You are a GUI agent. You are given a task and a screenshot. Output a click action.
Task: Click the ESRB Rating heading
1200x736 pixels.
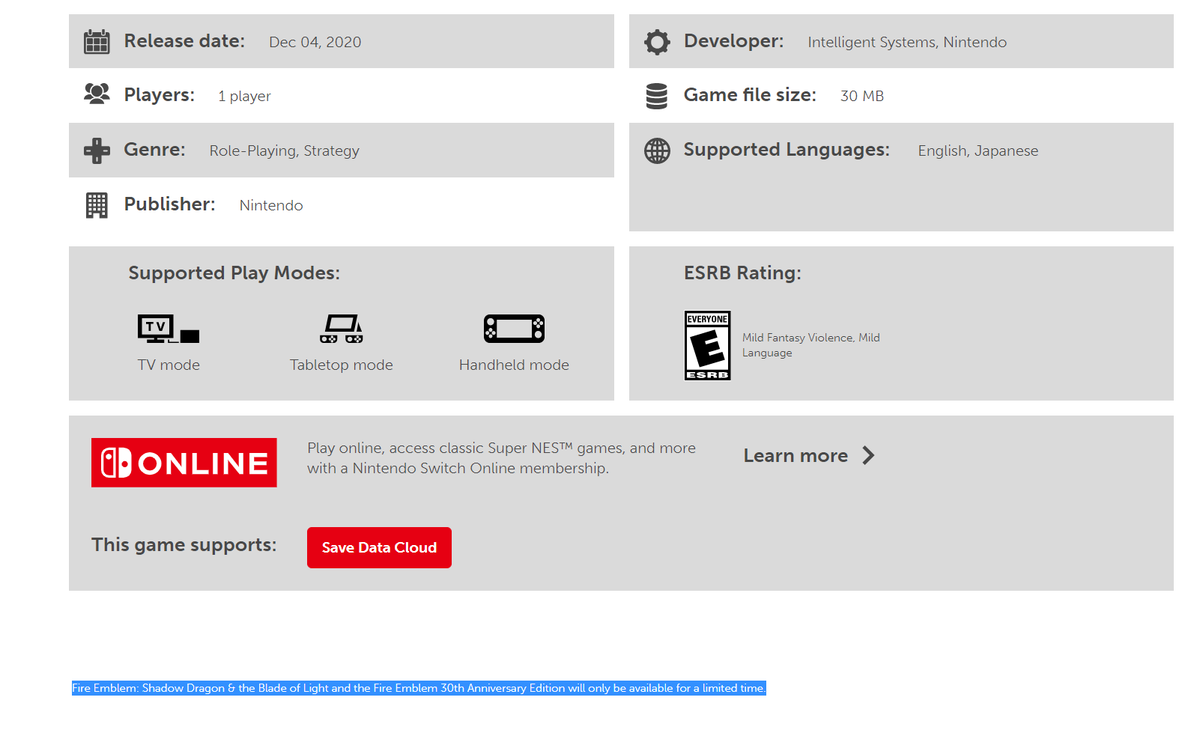tap(743, 273)
